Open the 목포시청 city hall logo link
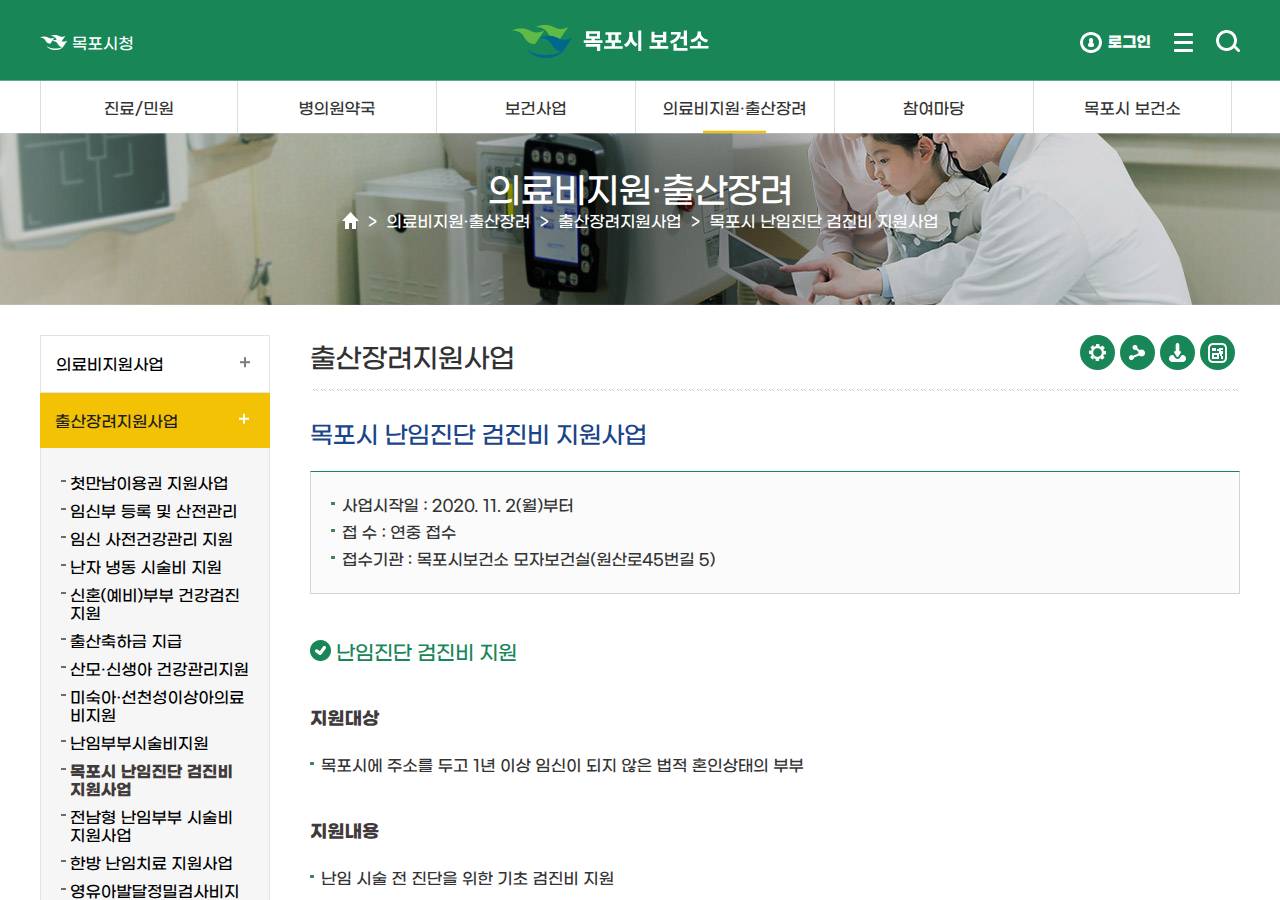Screen dimensions: 1280x900 87,43
